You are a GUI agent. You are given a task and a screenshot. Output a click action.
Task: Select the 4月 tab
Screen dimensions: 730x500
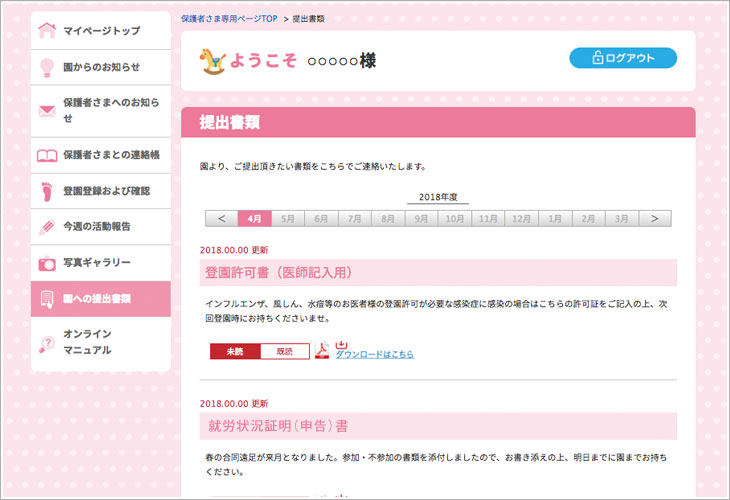[255, 218]
